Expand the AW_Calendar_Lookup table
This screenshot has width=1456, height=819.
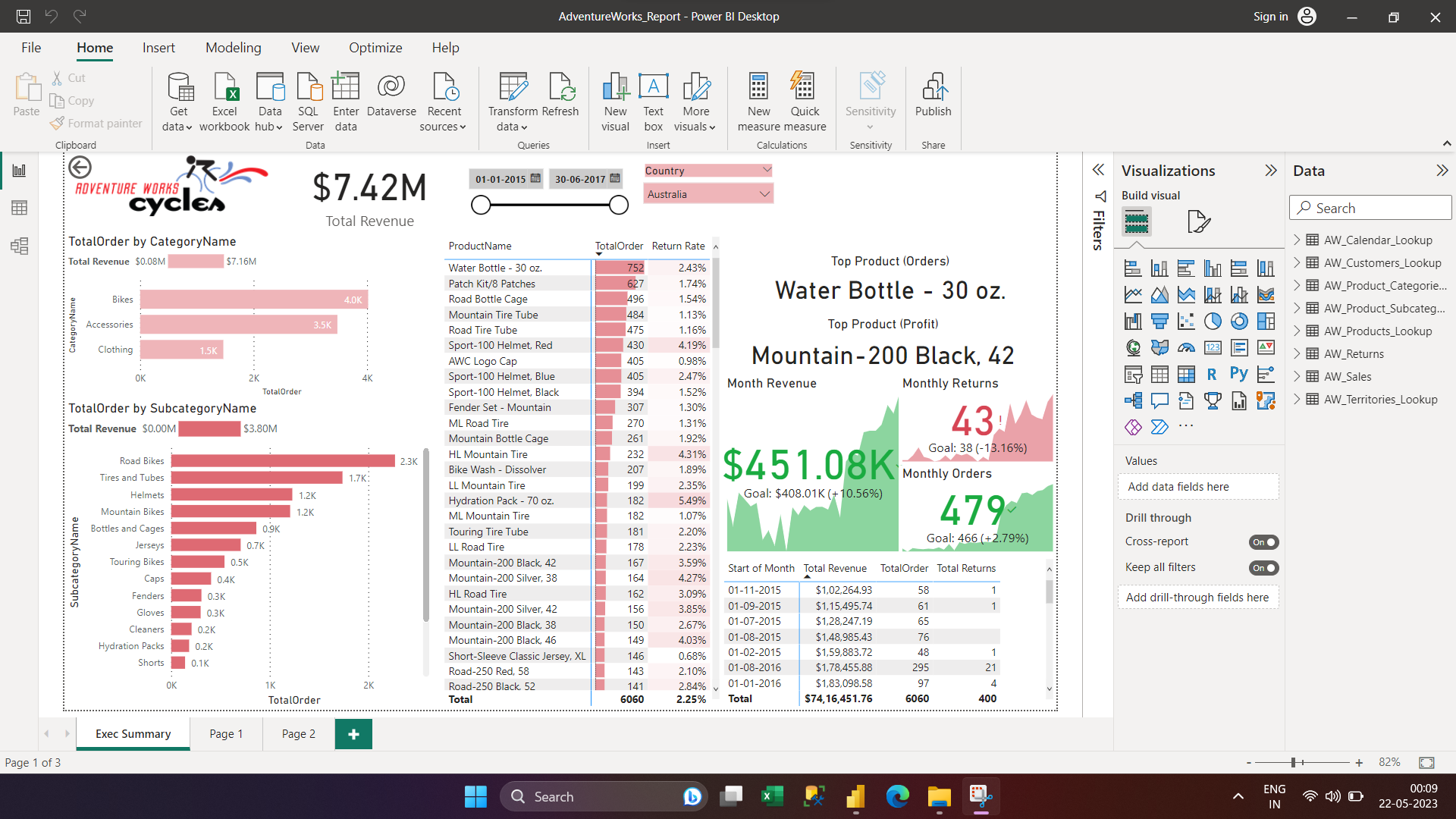coord(1297,240)
